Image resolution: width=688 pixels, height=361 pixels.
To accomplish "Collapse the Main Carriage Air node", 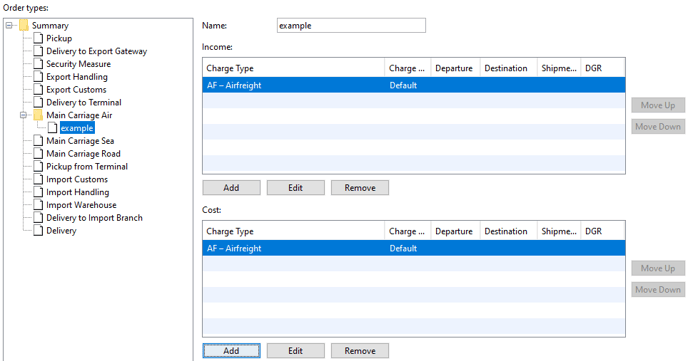I will [x=23, y=115].
